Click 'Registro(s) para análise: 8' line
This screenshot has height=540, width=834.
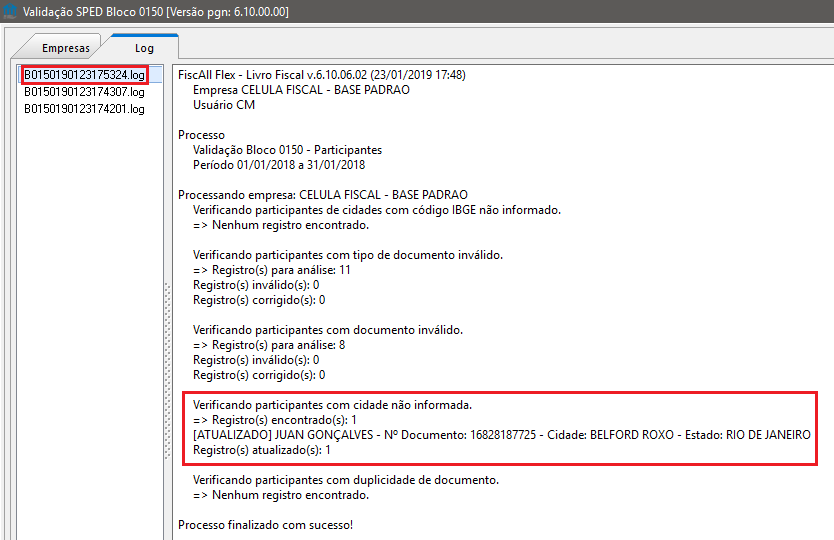[269, 345]
